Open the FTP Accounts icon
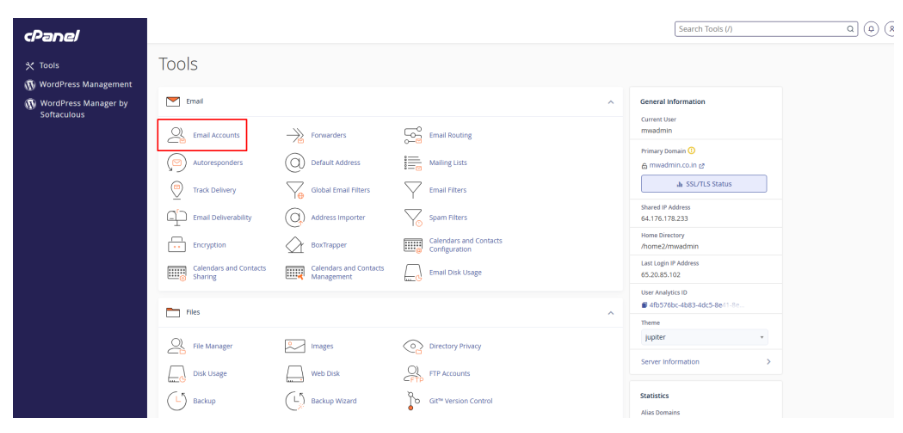This screenshot has width=903, height=433. click(413, 374)
